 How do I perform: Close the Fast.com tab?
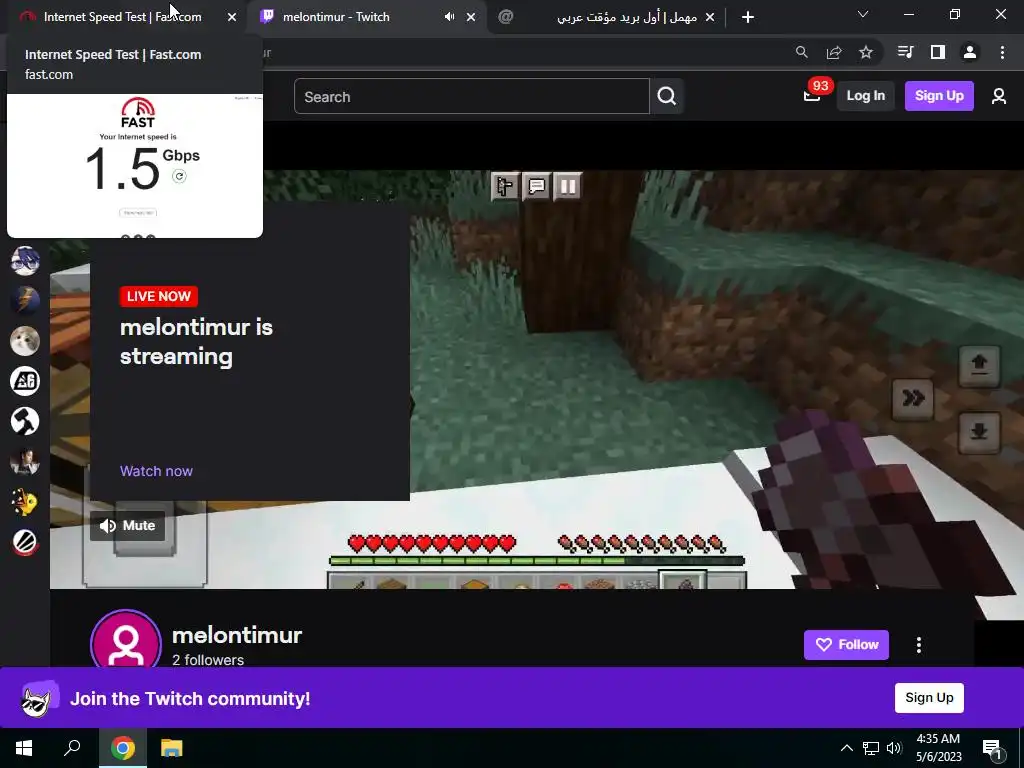(x=232, y=18)
